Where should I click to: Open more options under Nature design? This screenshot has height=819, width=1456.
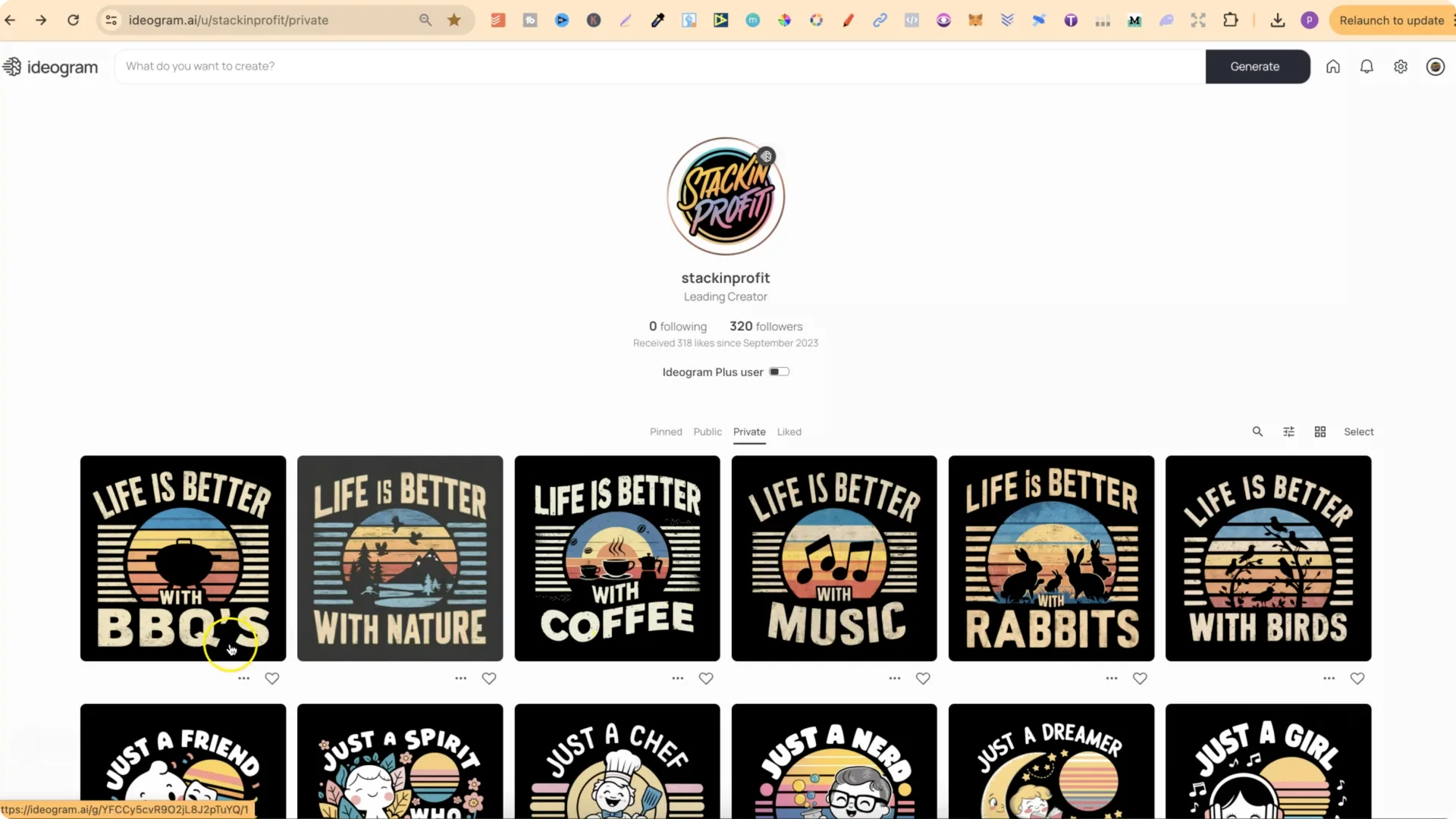(460, 679)
